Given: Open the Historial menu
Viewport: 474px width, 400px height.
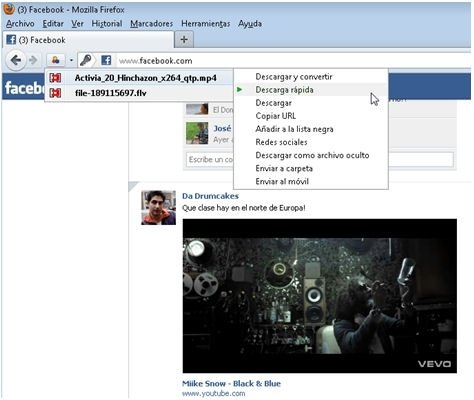Looking at the screenshot, I should pyautogui.click(x=107, y=24).
